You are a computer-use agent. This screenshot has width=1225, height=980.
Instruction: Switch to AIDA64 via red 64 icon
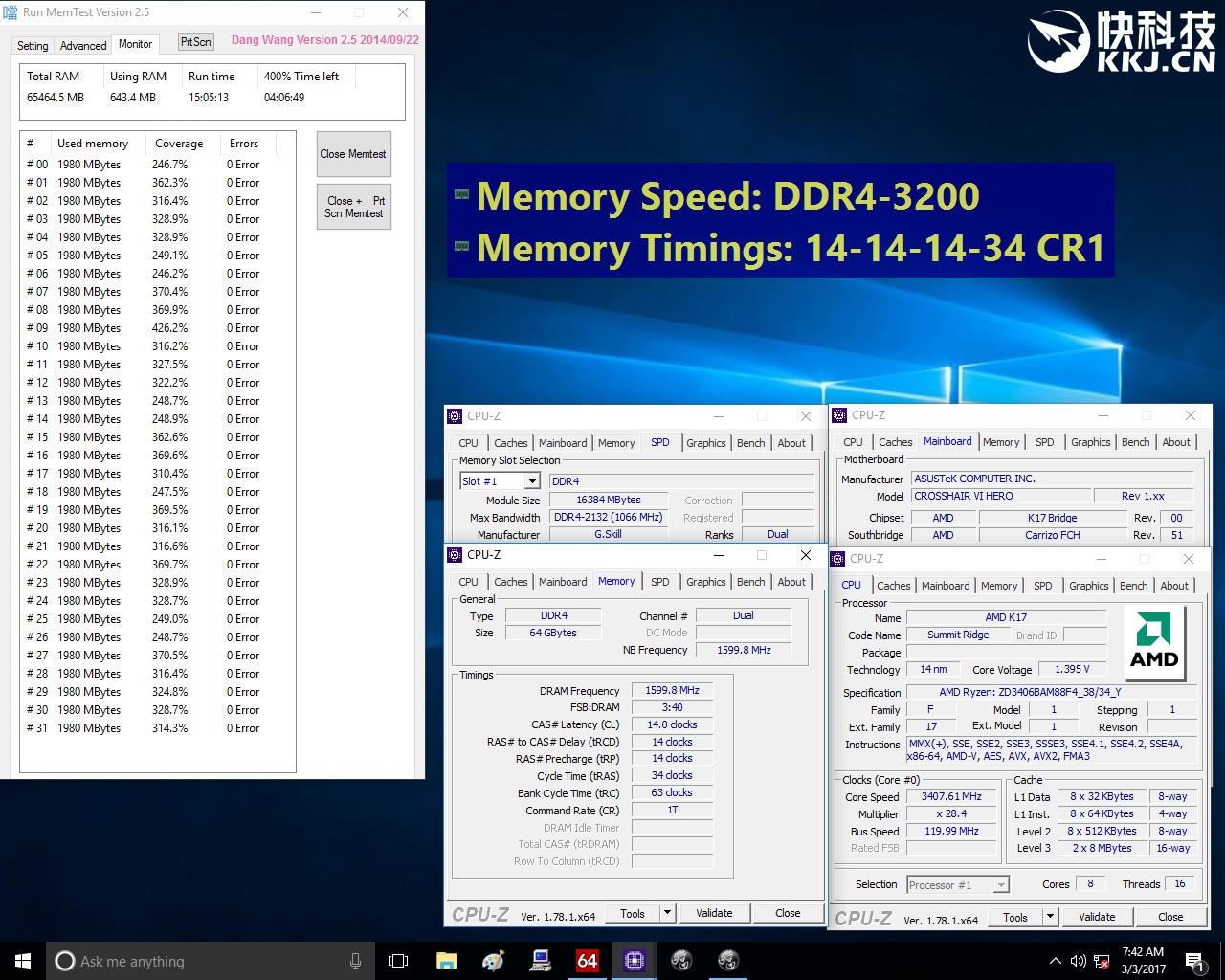click(587, 961)
